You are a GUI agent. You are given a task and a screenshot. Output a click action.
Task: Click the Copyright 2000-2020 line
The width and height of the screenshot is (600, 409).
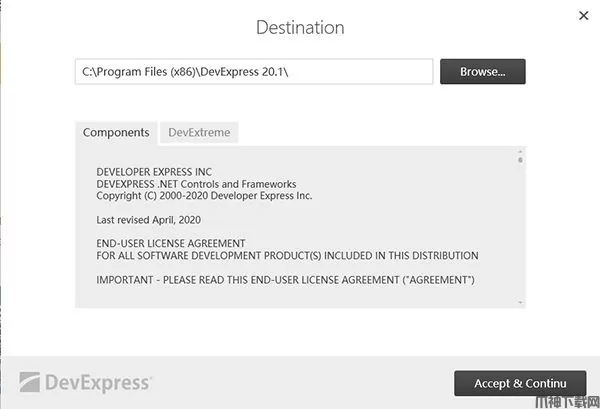(204, 196)
